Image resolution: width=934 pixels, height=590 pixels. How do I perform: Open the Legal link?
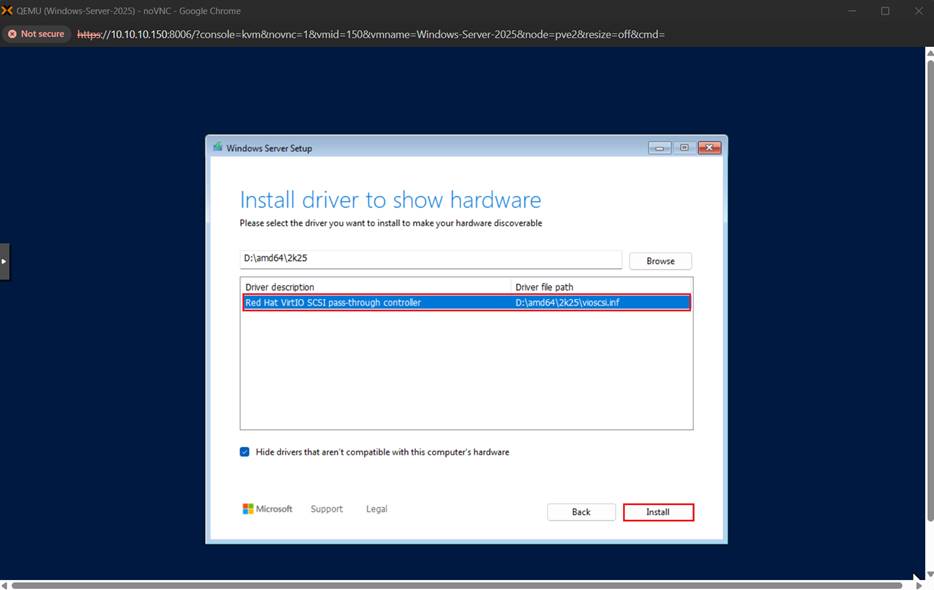[x=376, y=509]
